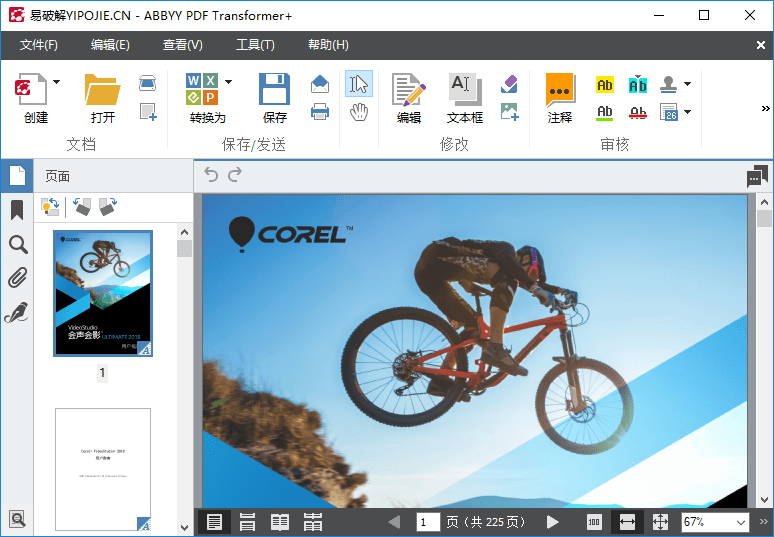Click the 文本框 text box tool
774x537 pixels.
465,89
